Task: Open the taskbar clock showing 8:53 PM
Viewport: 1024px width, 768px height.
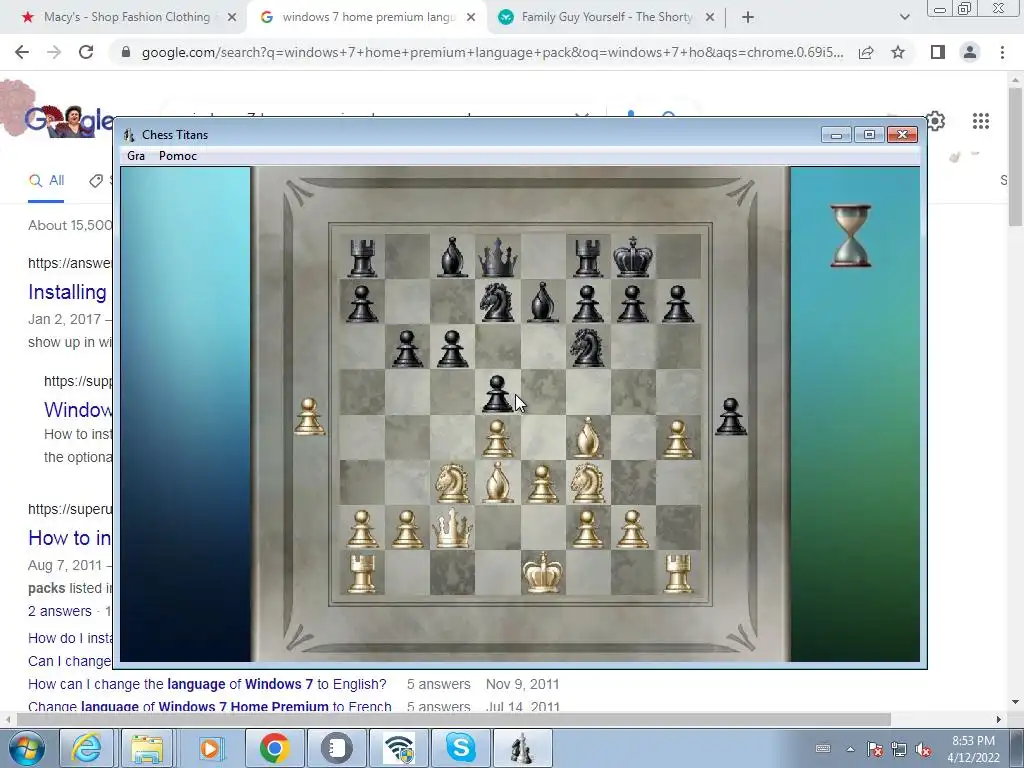Action: pos(973,749)
